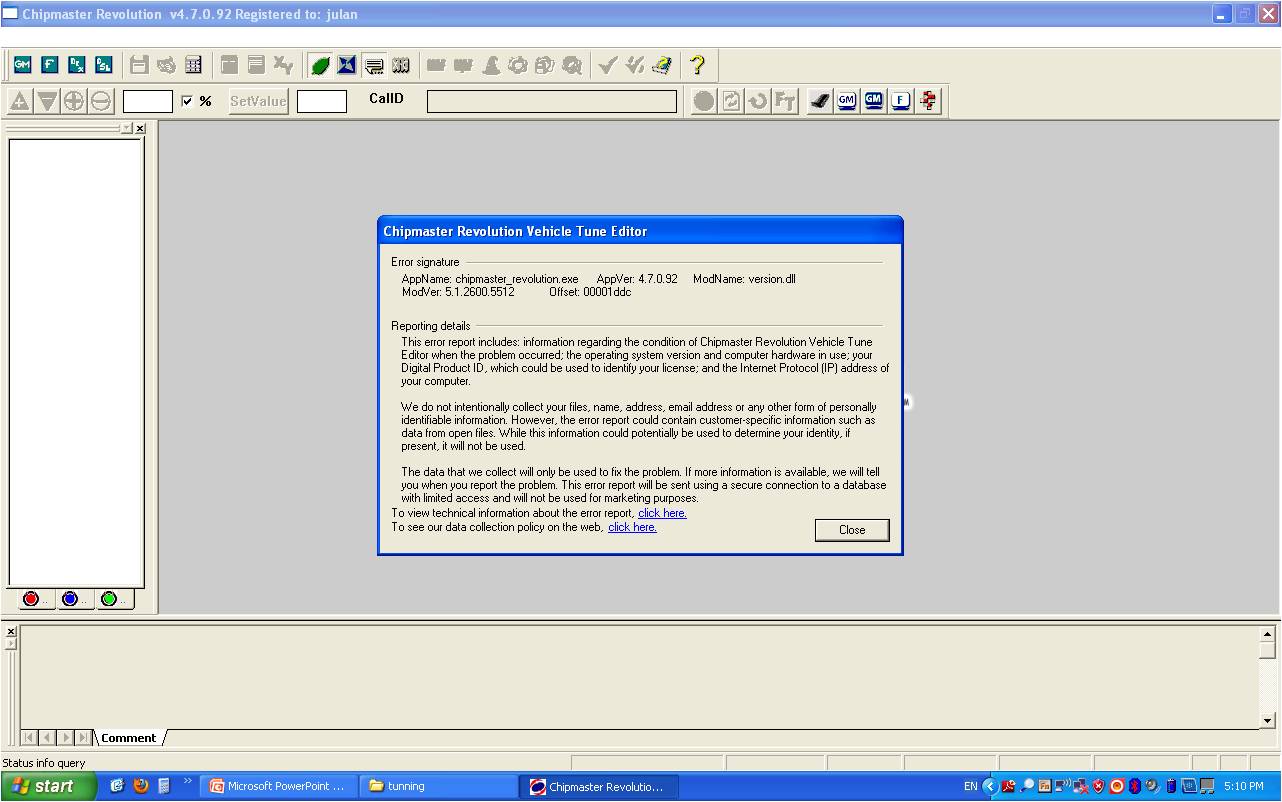
Task: Click the comment pane scroll-down arrow
Action: (1268, 720)
